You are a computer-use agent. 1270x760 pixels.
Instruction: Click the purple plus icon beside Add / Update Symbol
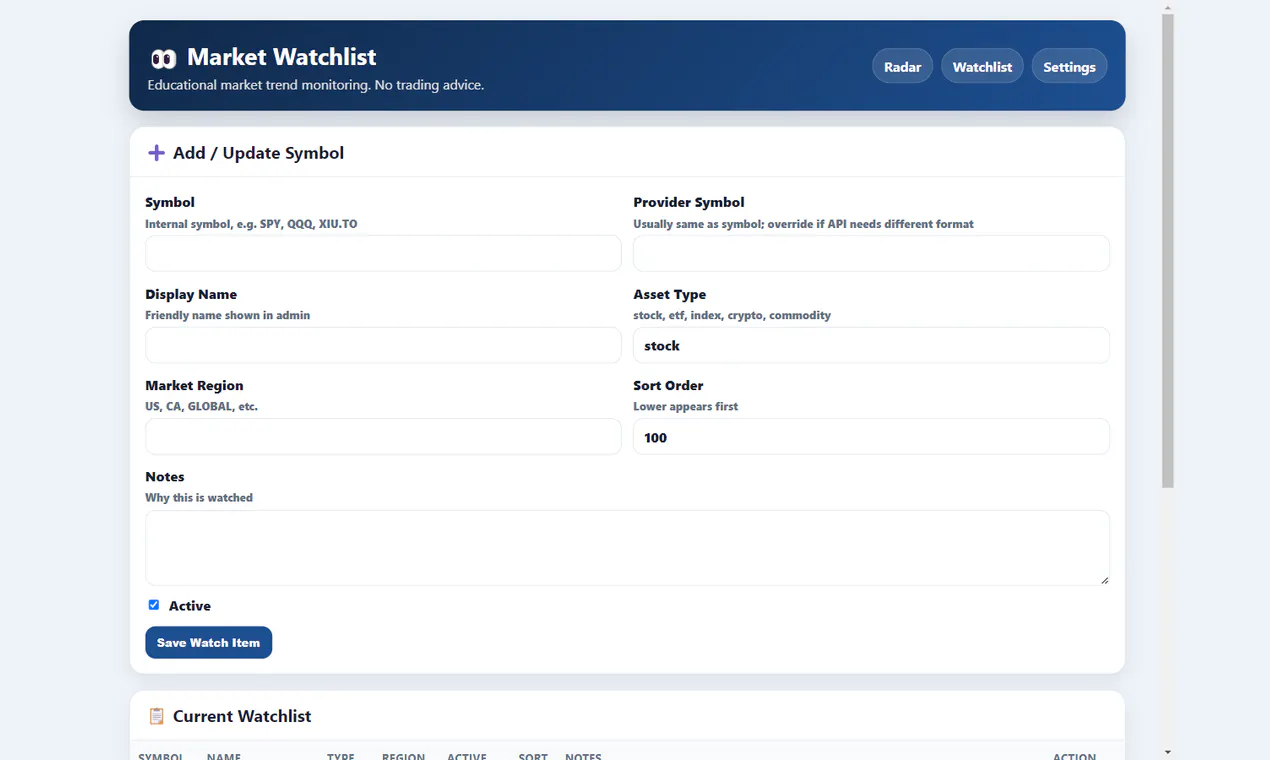(x=156, y=153)
